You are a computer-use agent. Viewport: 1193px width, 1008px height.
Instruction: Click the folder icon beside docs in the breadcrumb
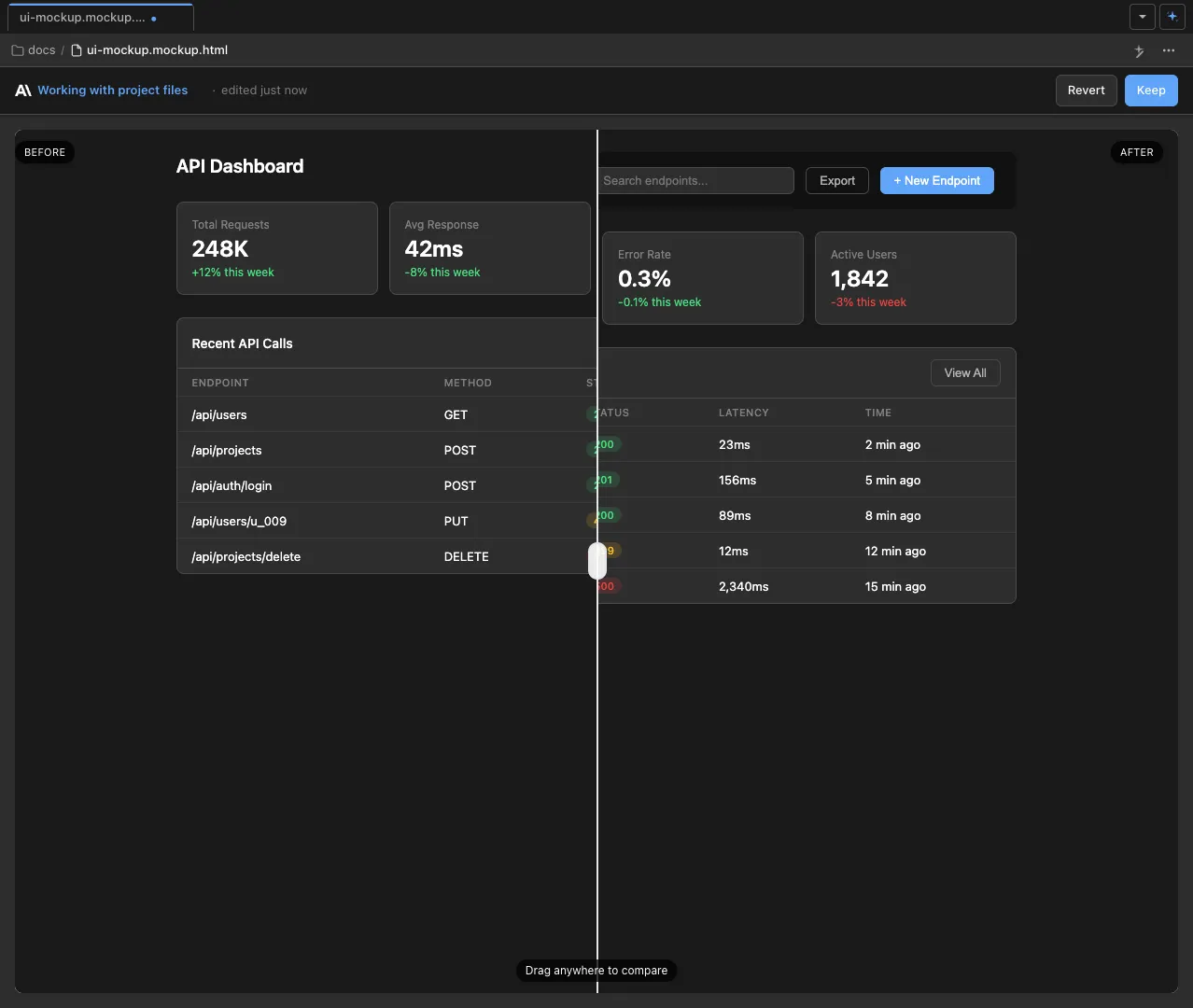coord(16,49)
